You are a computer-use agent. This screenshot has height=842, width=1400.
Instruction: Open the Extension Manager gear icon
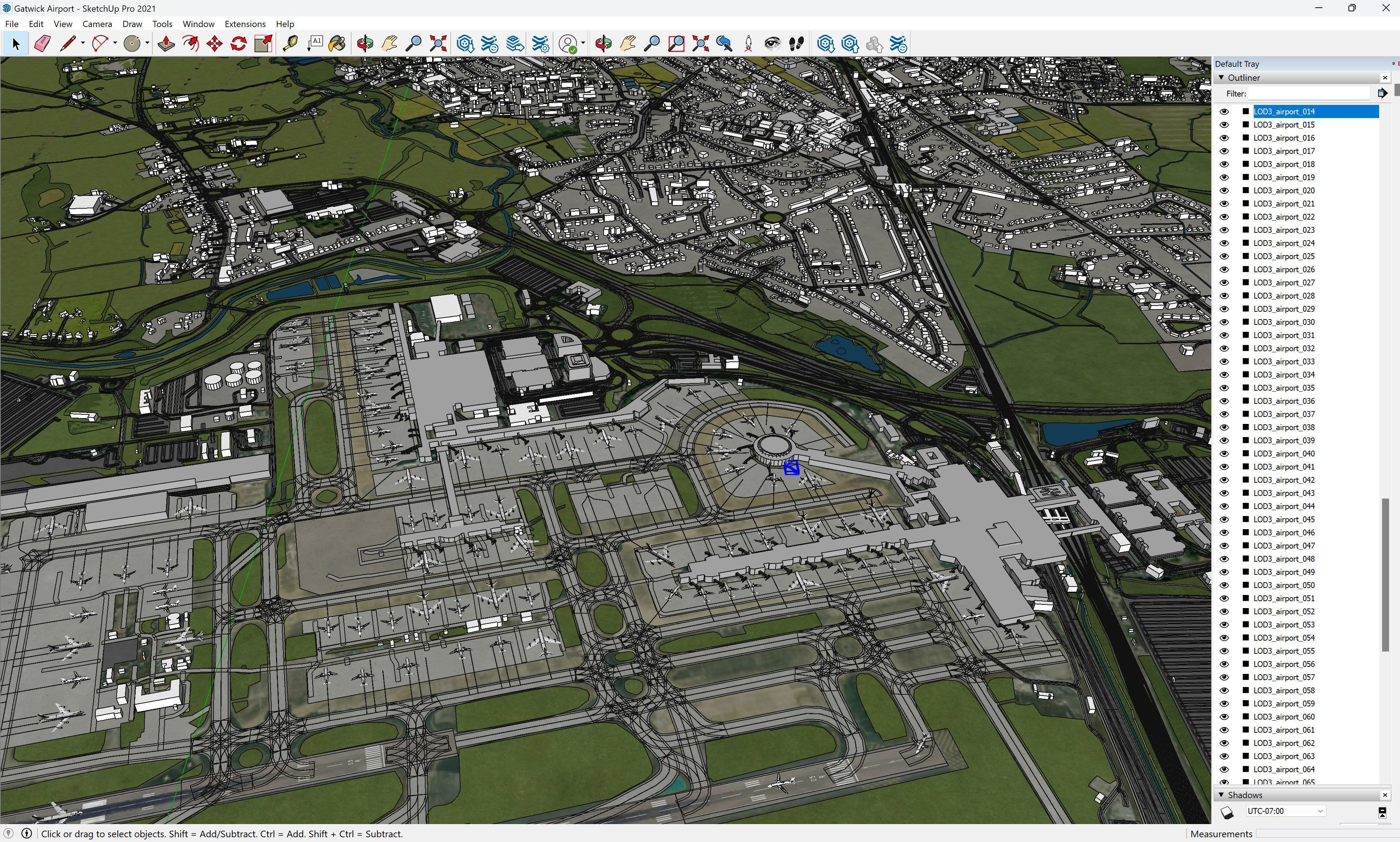540,44
